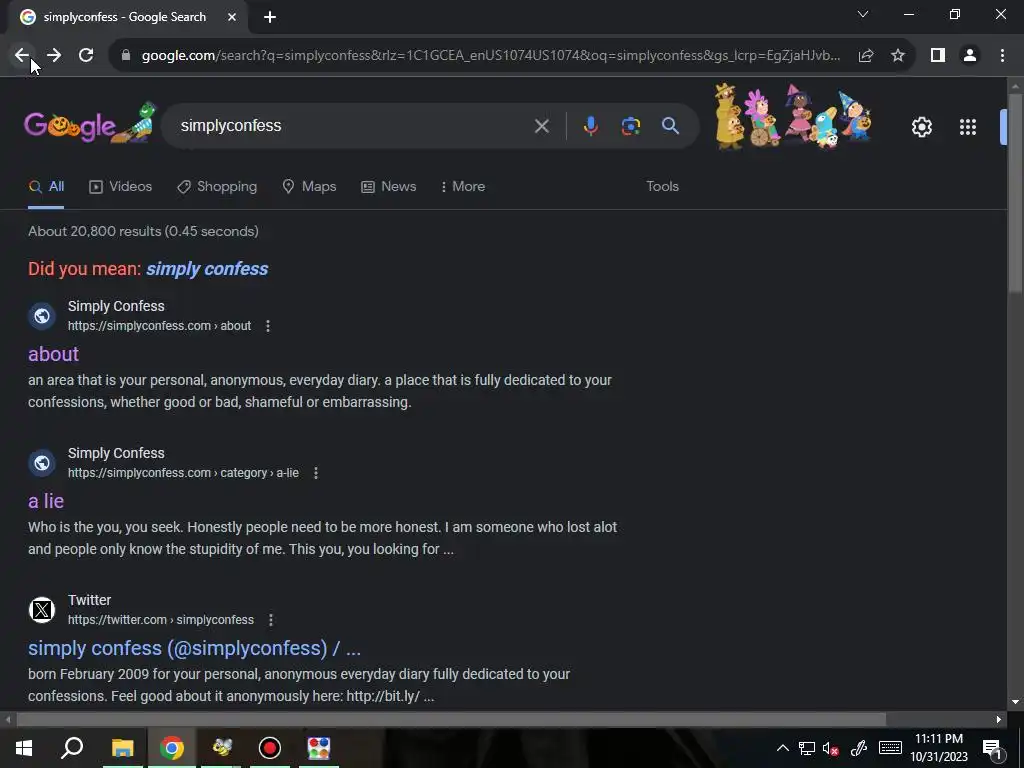1024x768 pixels.
Task: Open the Windows notification center
Action: coord(992,748)
